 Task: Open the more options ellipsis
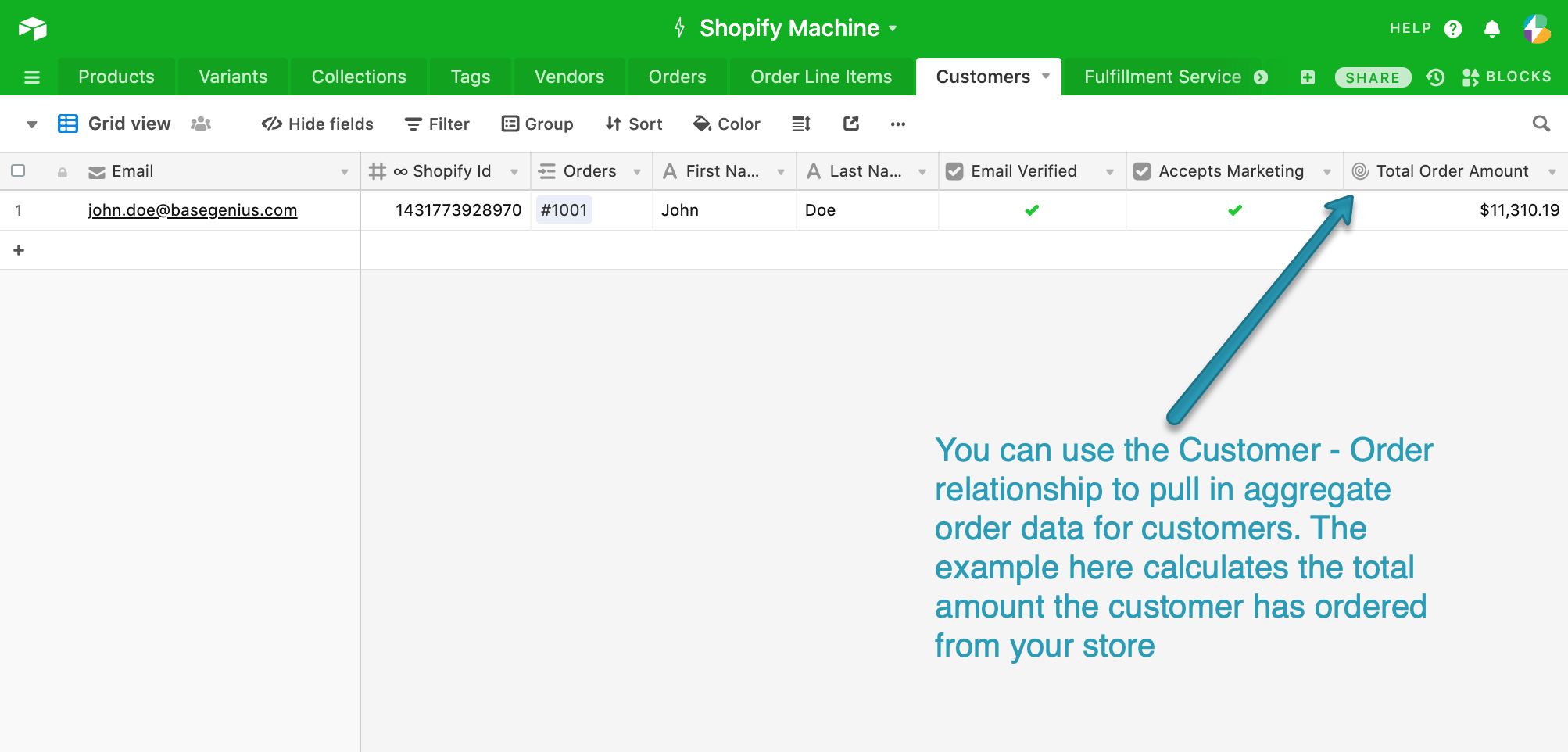point(898,124)
